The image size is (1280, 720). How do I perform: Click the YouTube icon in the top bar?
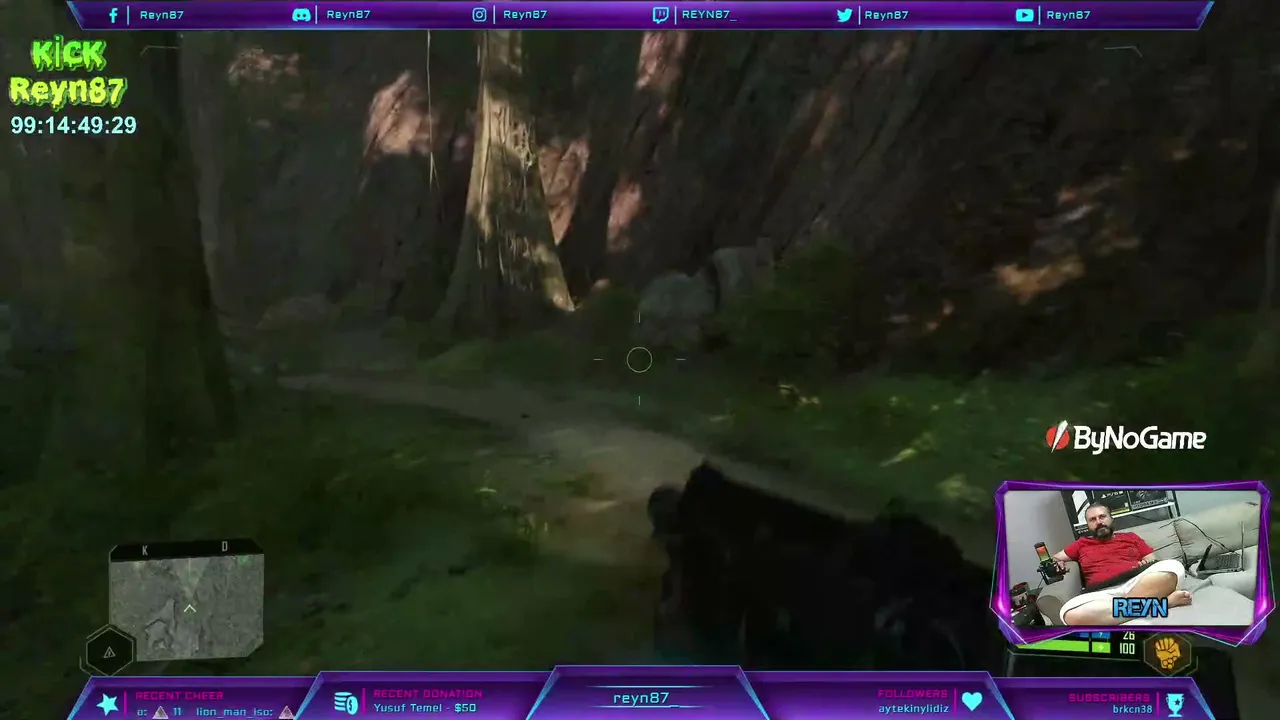pos(1024,15)
